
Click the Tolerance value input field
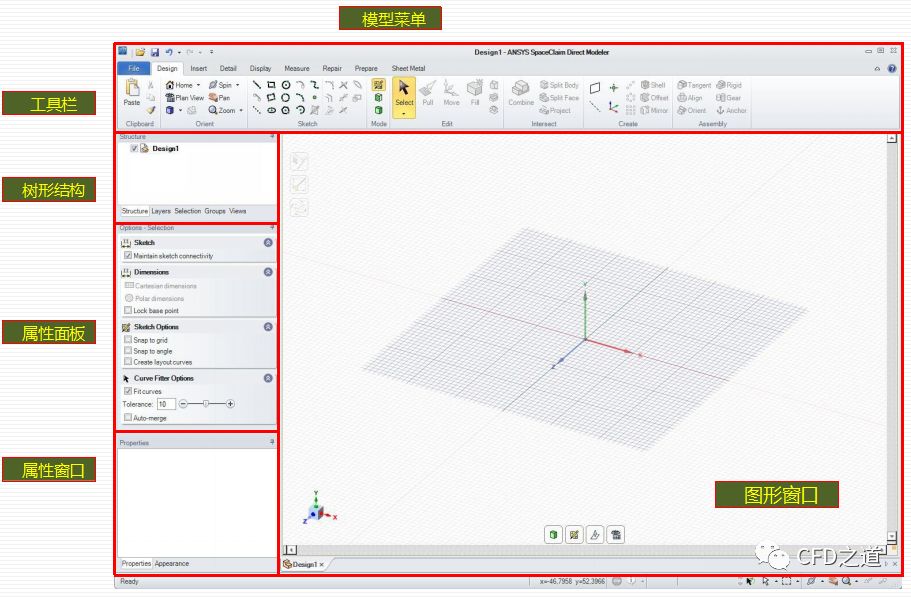click(166, 404)
